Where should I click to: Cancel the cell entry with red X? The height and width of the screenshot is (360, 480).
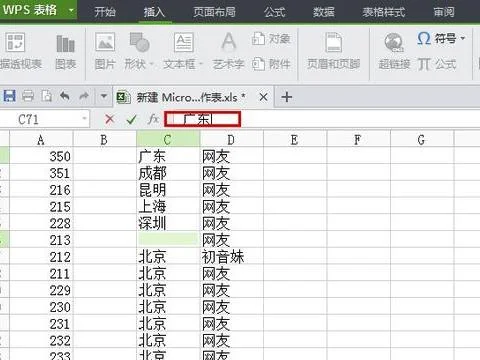pos(110,119)
